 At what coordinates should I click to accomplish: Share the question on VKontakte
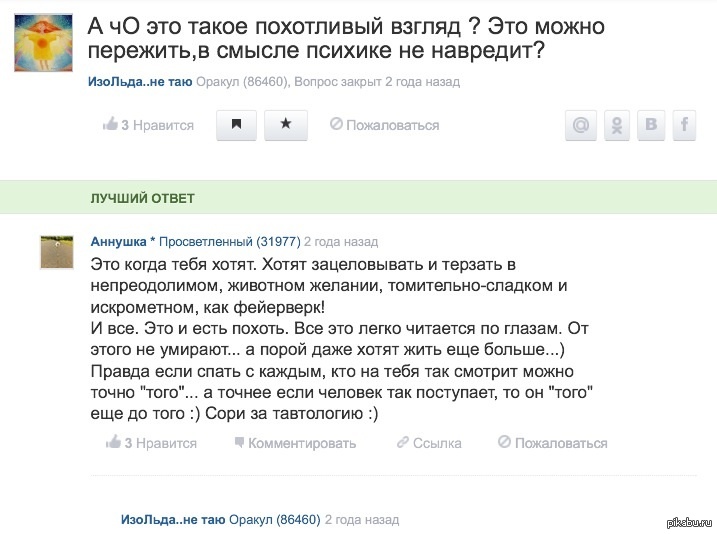(x=651, y=125)
